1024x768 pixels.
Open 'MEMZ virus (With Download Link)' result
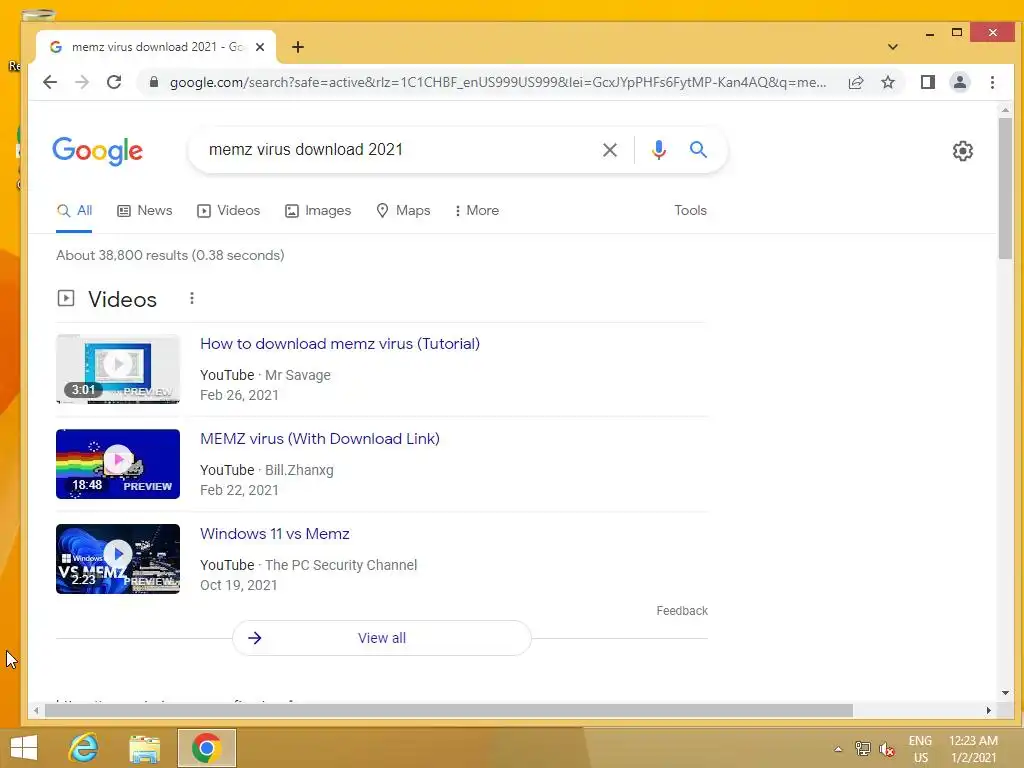tap(319, 439)
